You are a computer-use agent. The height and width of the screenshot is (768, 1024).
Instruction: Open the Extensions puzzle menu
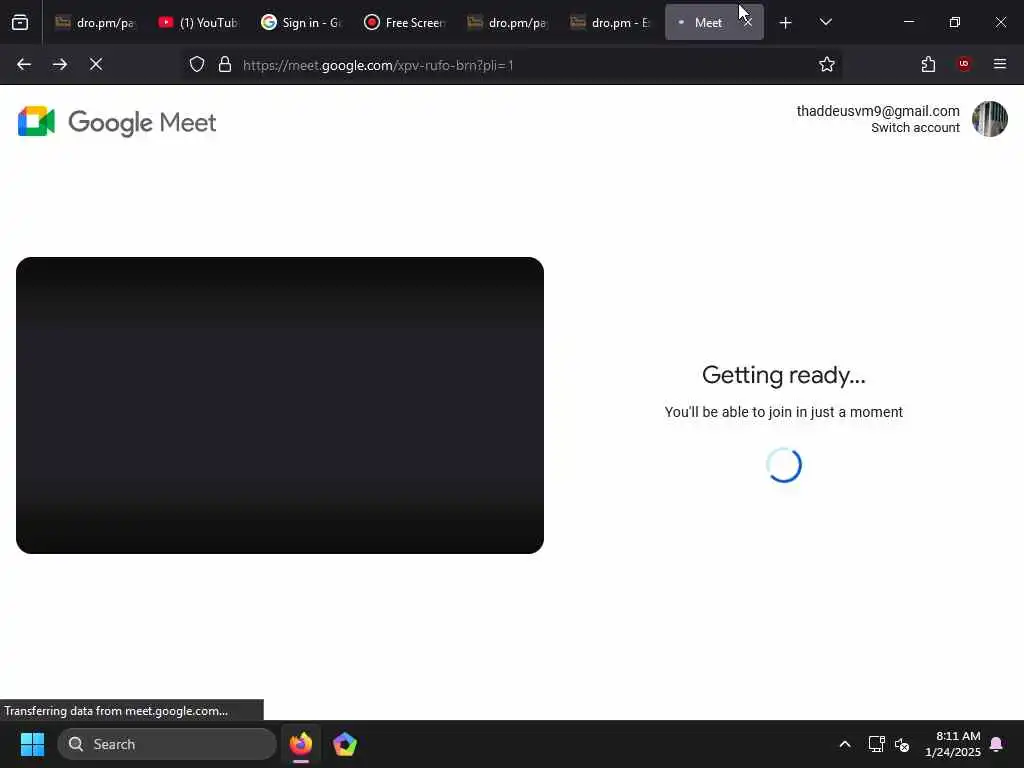pos(928,65)
